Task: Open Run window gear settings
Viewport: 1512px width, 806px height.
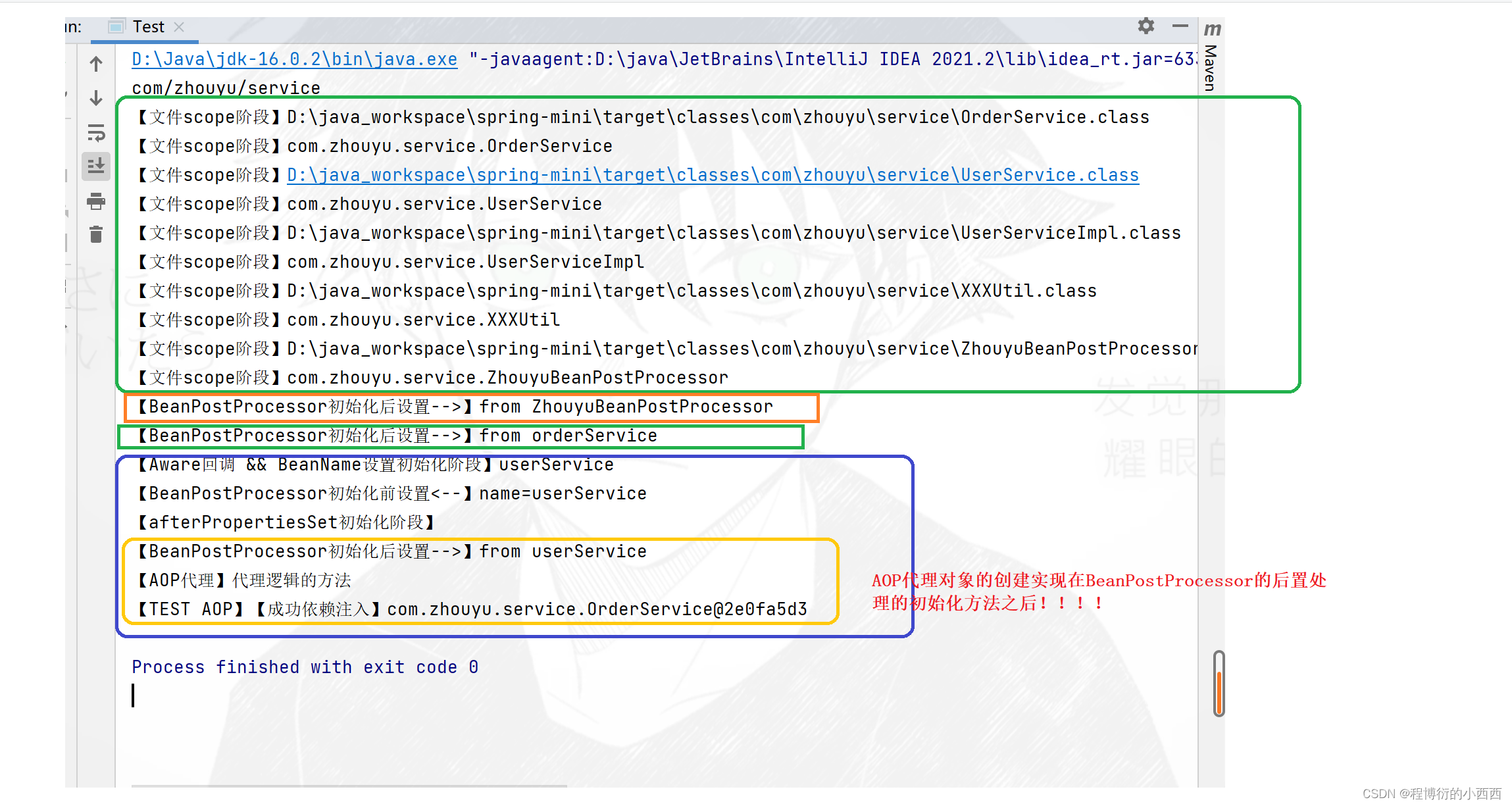Action: pos(1146,26)
